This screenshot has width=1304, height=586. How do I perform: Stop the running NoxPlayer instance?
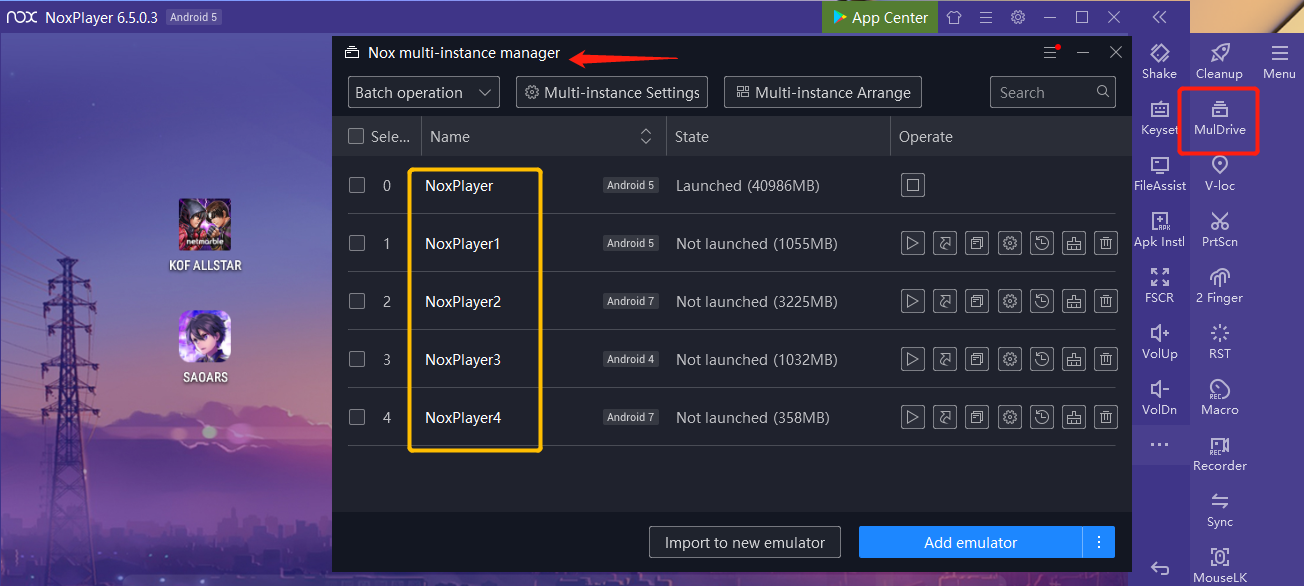pos(912,185)
